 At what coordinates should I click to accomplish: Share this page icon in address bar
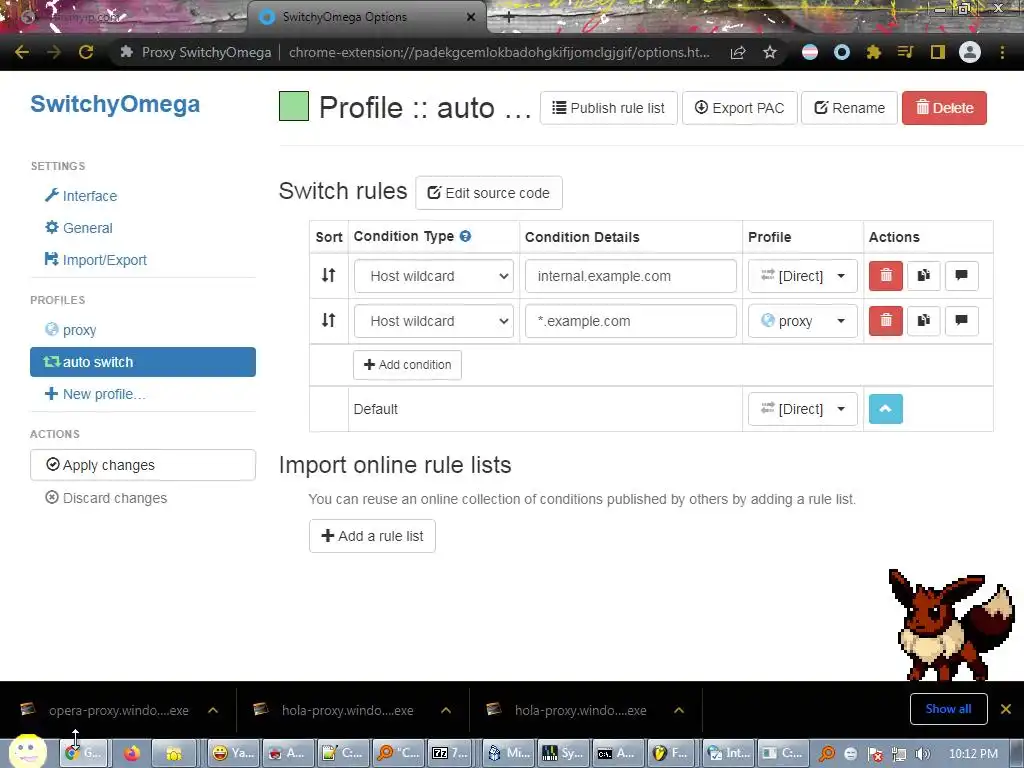(x=738, y=52)
